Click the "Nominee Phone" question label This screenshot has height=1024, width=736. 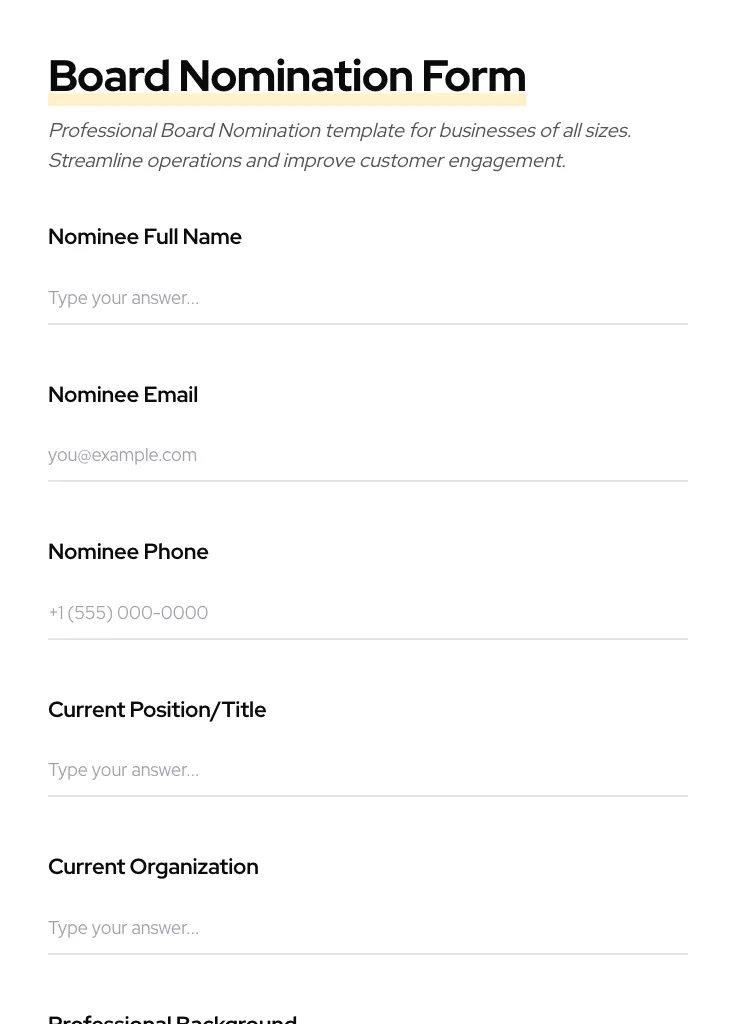pos(128,552)
